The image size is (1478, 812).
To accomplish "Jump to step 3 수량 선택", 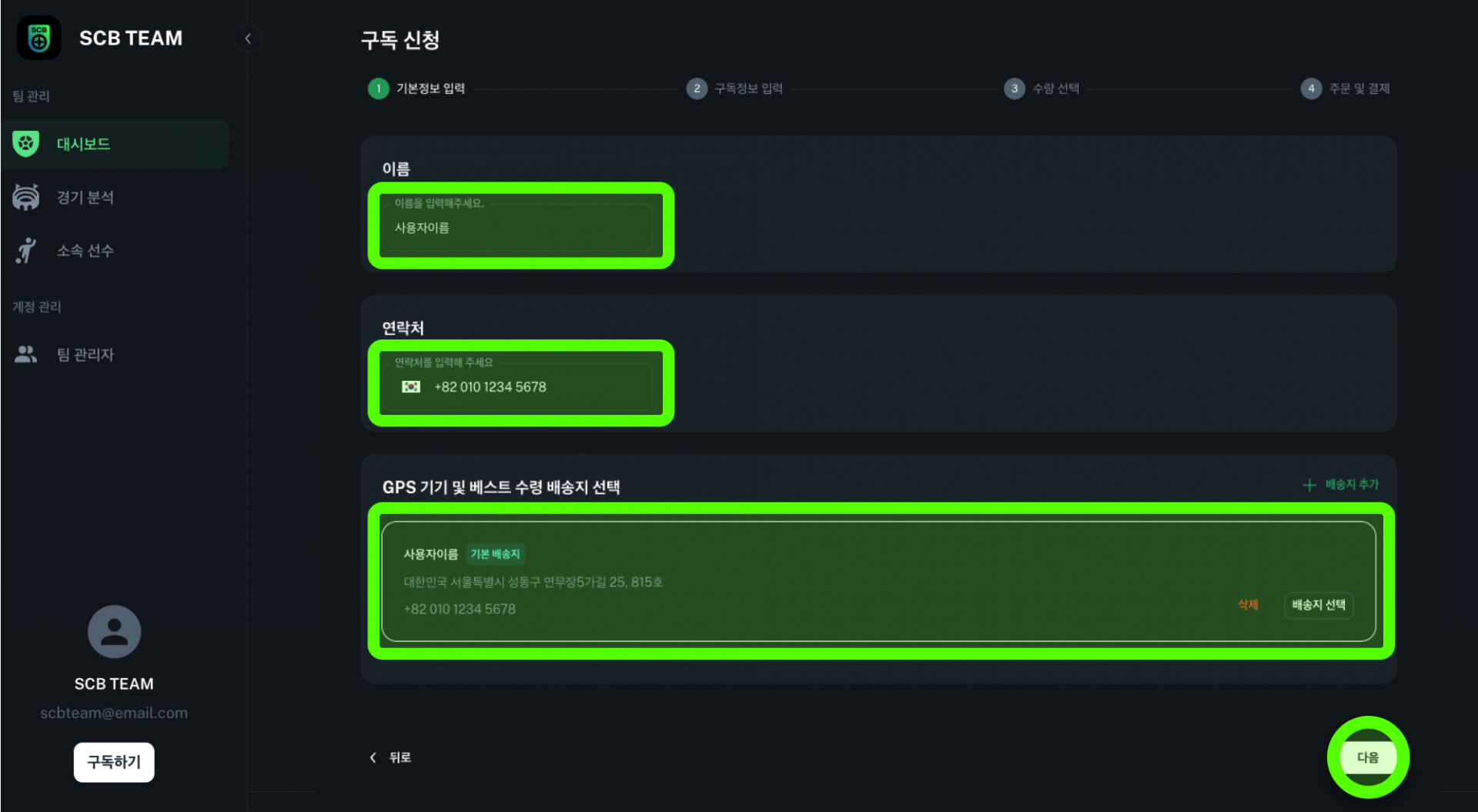I will point(1042,89).
